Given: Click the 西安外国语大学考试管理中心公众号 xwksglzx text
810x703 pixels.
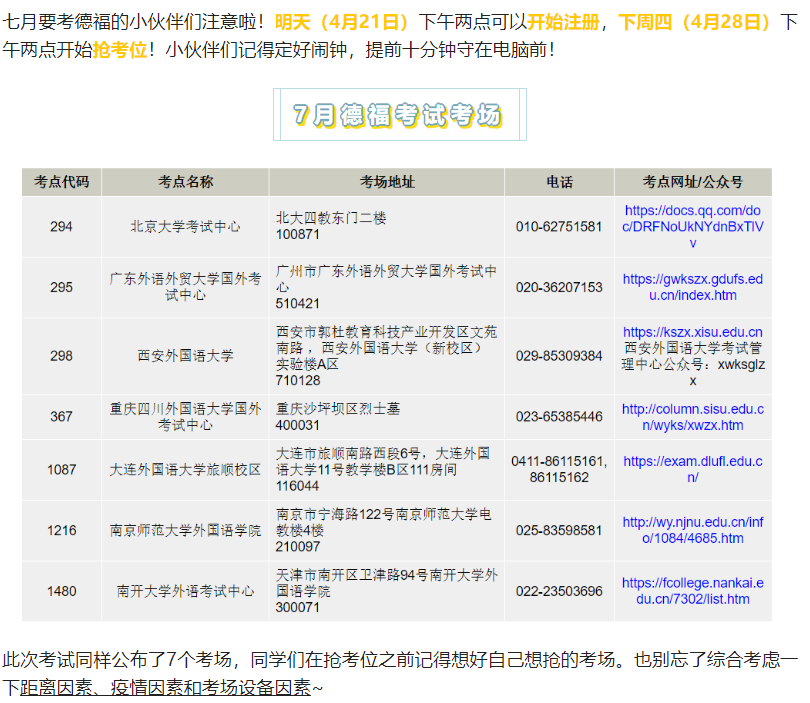Looking at the screenshot, I should 692,364.
